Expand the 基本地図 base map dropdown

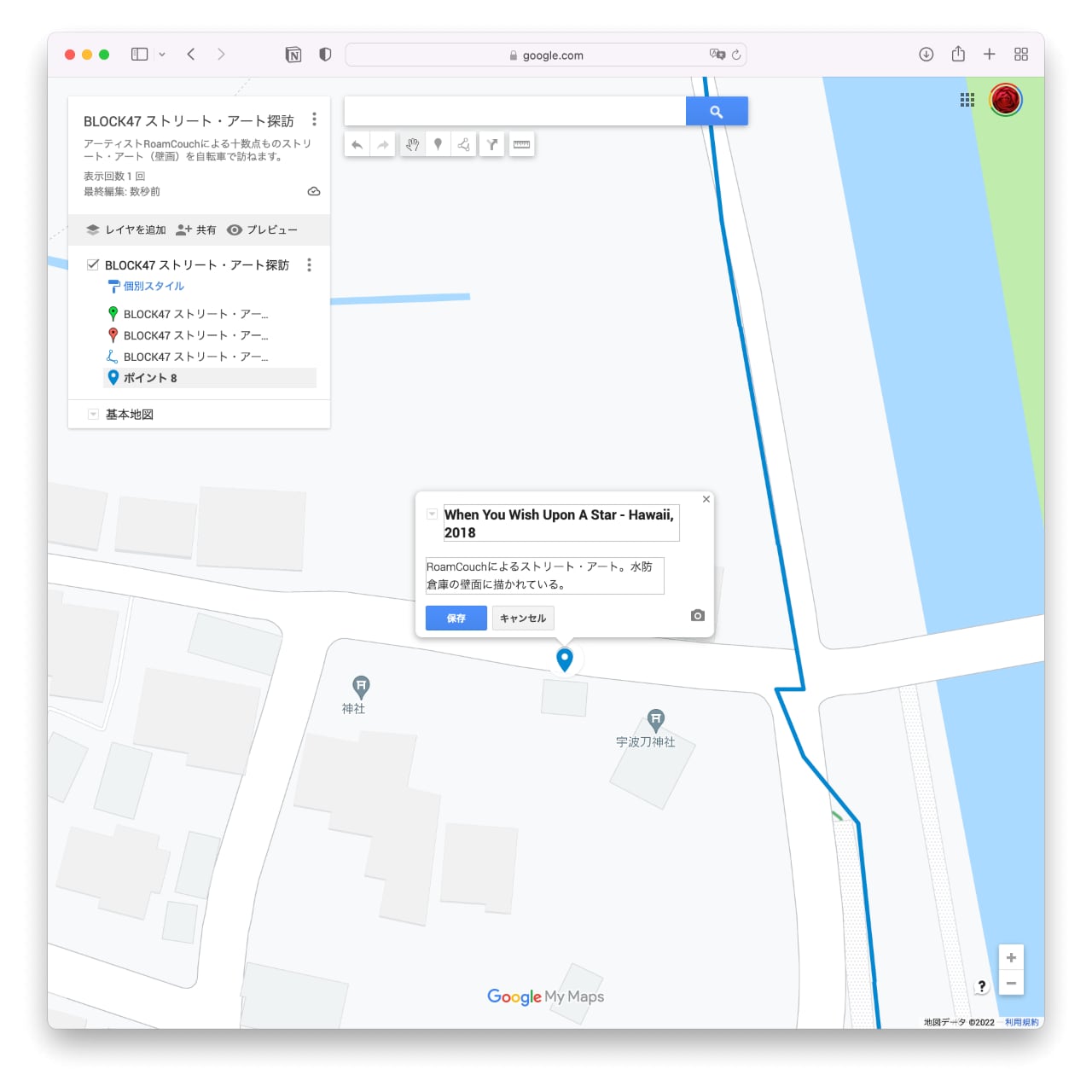click(93, 415)
